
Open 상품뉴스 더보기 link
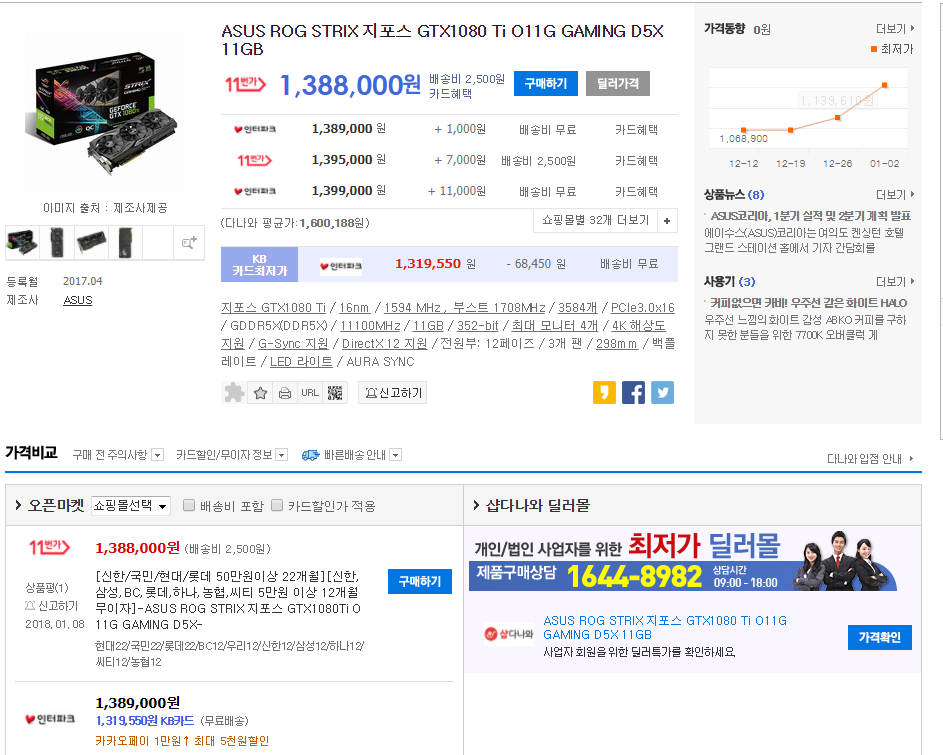(895, 195)
